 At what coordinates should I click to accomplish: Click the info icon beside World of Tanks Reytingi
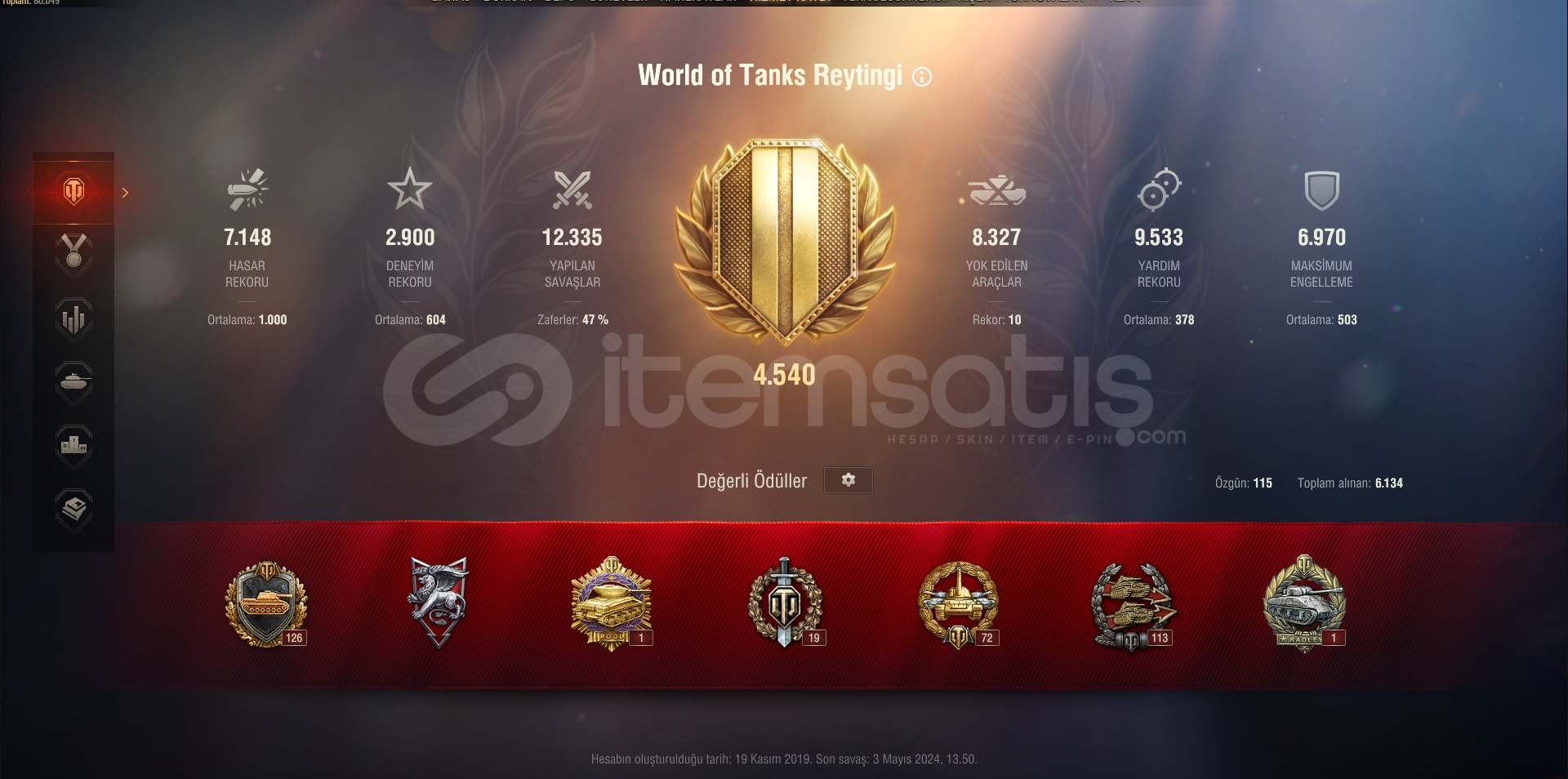click(922, 77)
